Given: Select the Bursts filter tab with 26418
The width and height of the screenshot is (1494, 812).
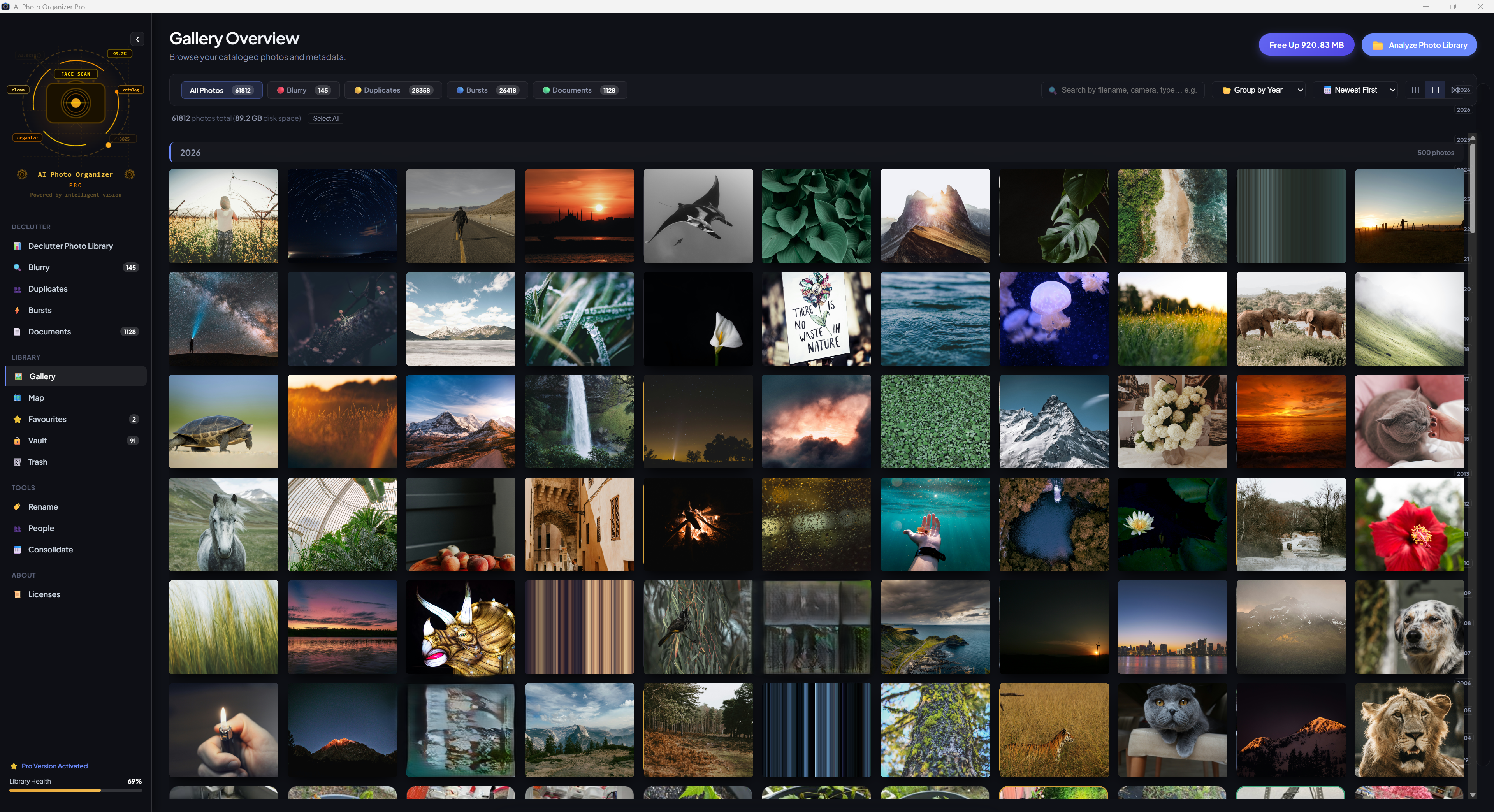Looking at the screenshot, I should click(x=487, y=90).
